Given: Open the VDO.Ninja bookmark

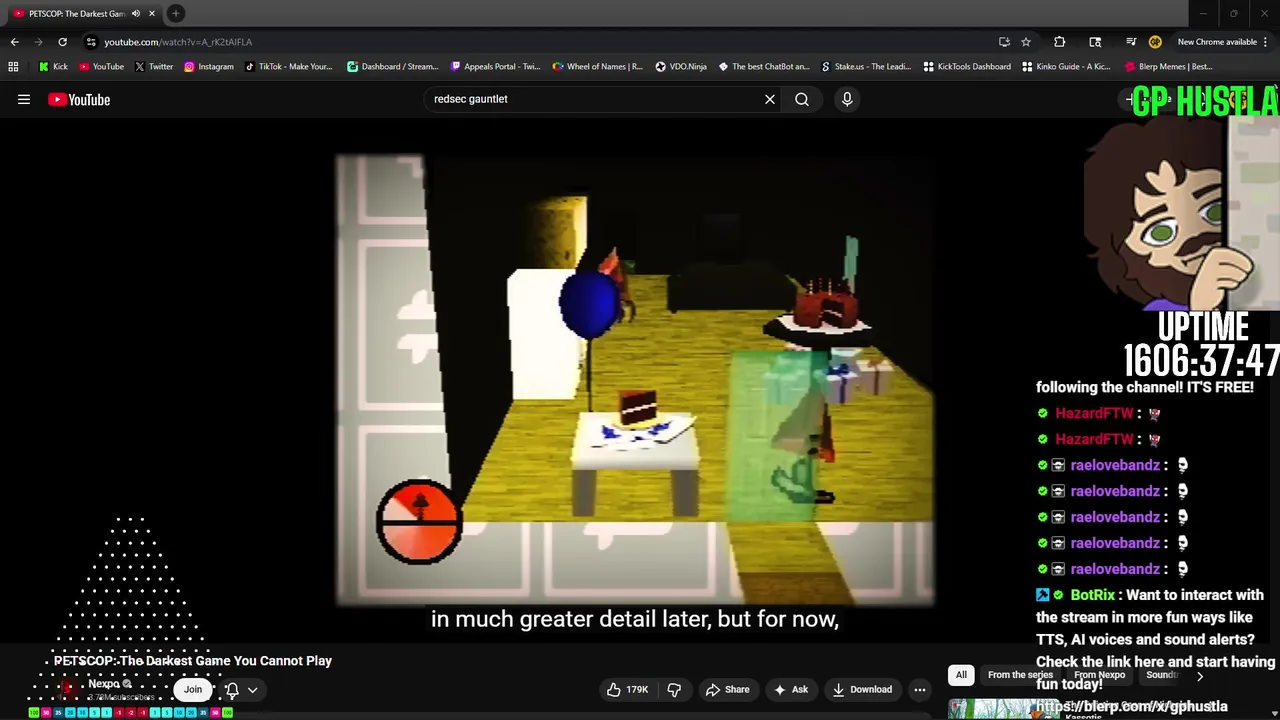Looking at the screenshot, I should point(681,67).
